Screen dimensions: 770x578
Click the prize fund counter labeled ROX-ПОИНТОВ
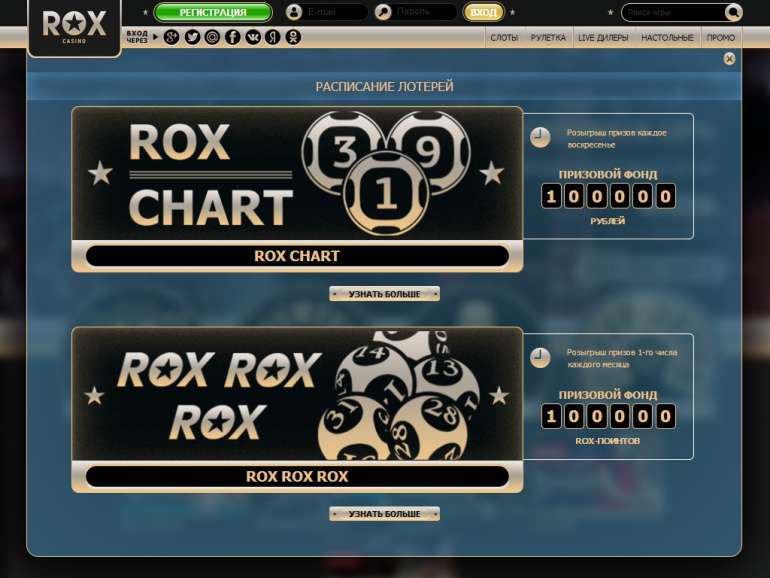pyautogui.click(x=608, y=416)
